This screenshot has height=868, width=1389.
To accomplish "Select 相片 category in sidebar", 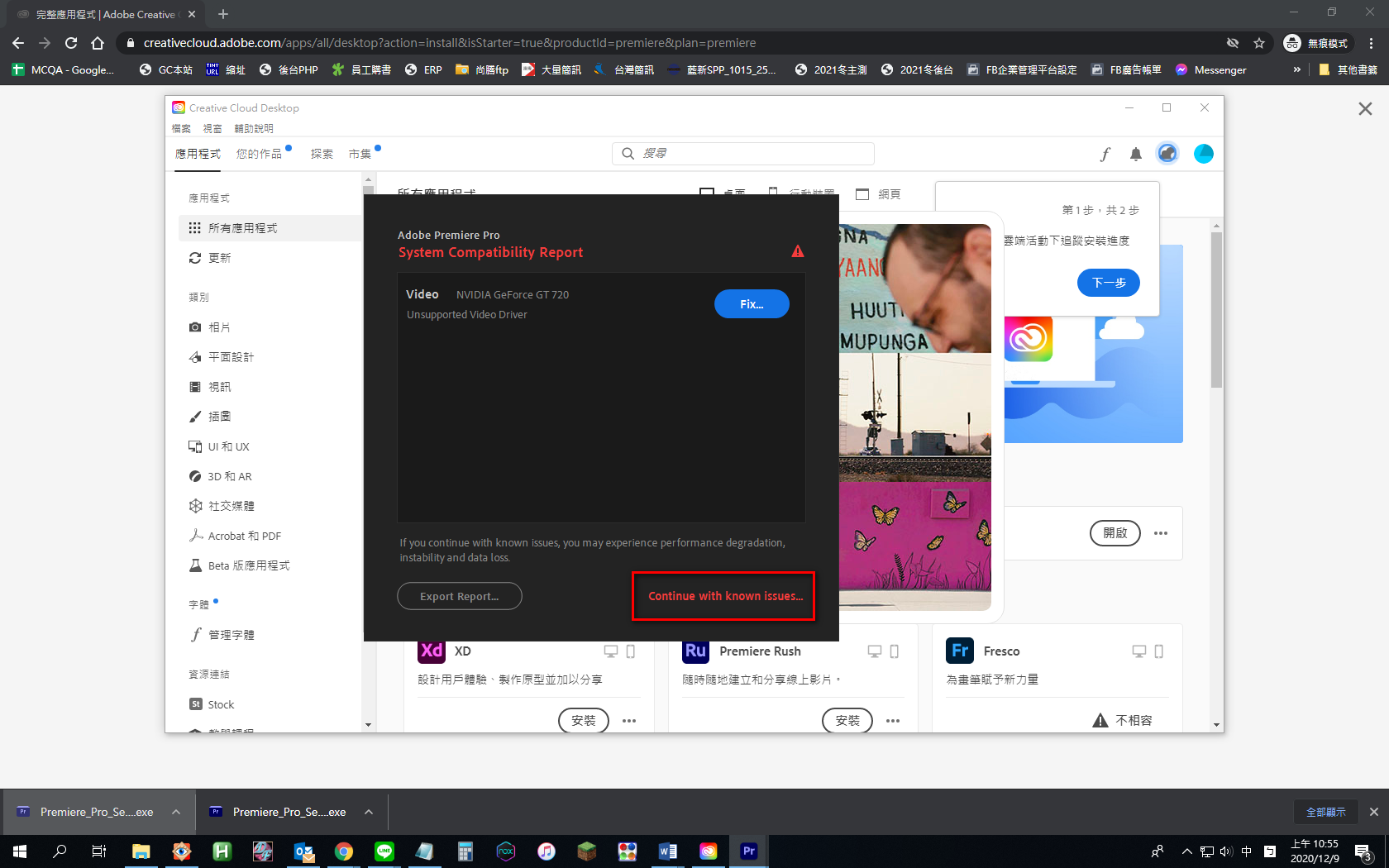I will (219, 327).
